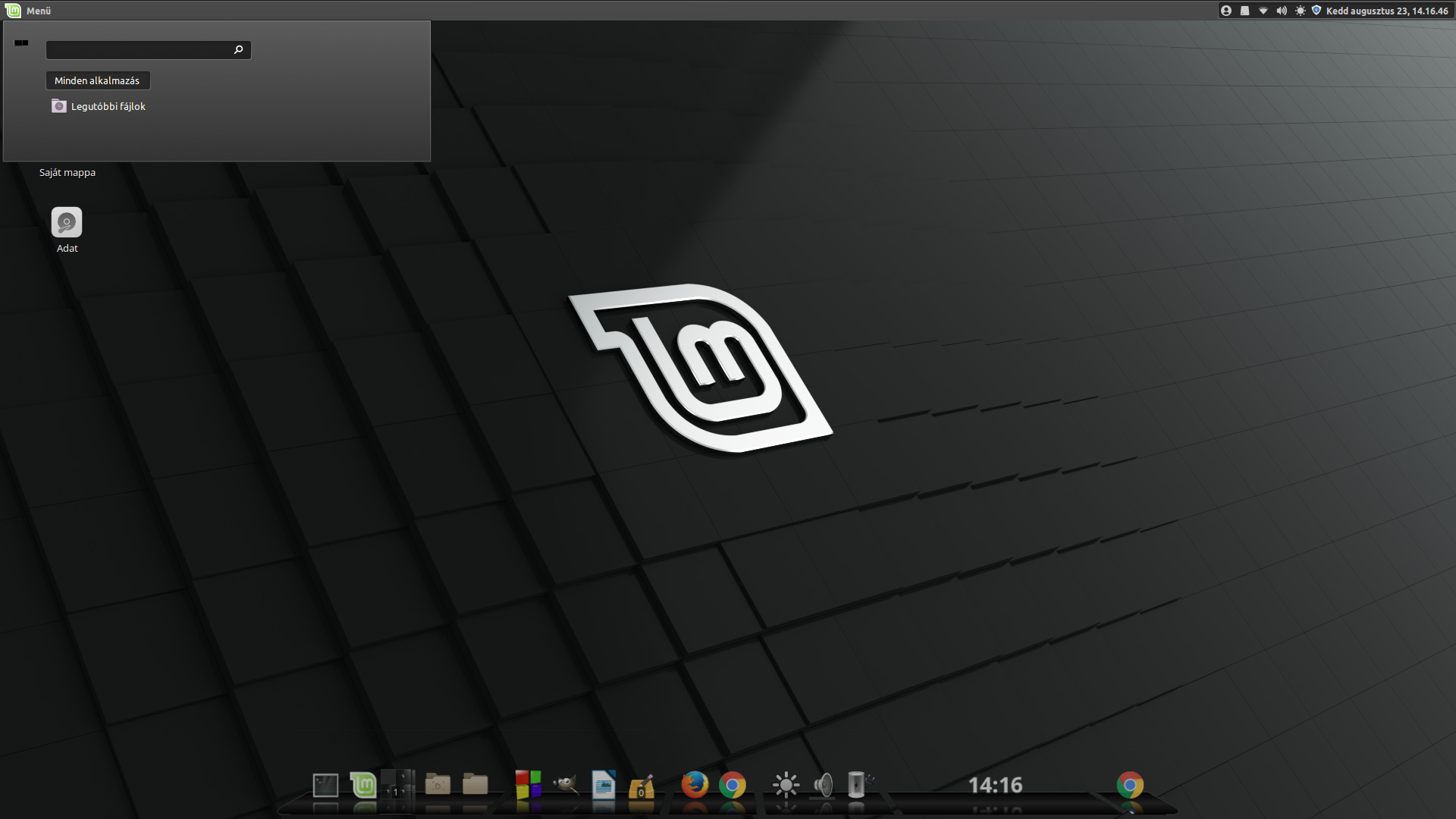The height and width of the screenshot is (819, 1456).
Task: Select the Minden alkalmazás button
Action: click(98, 80)
